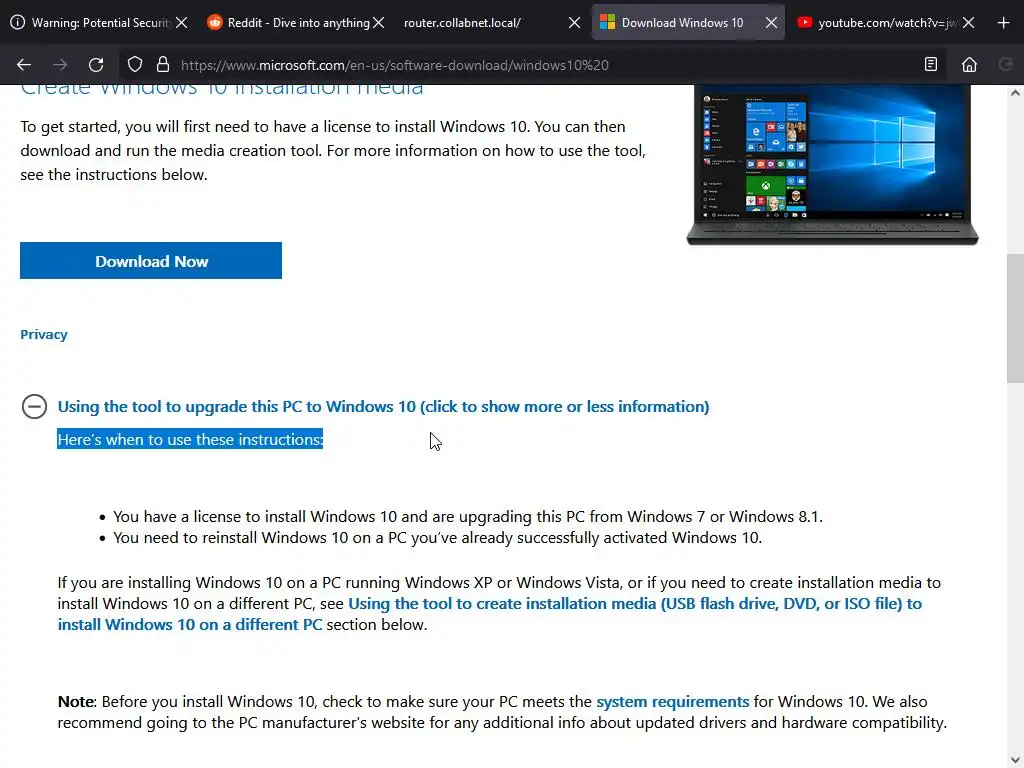
Task: Open the system requirements link
Action: coord(673,701)
